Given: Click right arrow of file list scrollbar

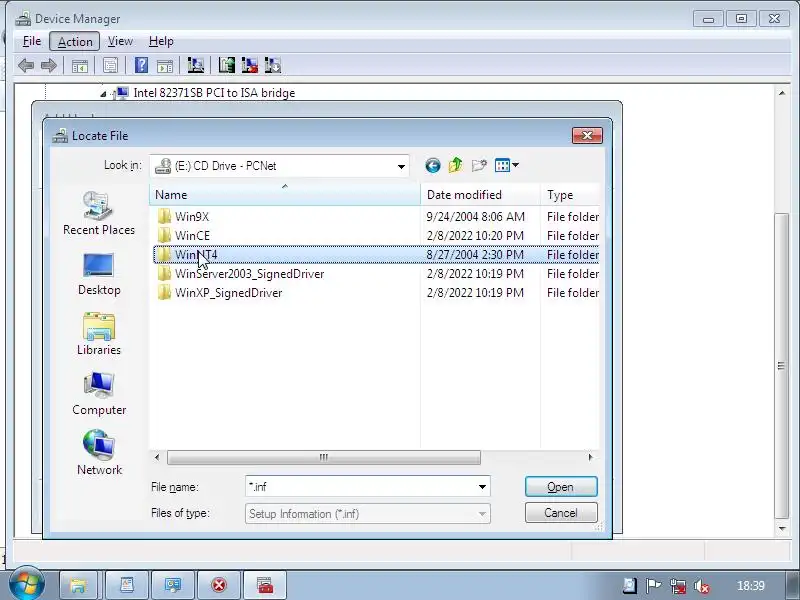Looking at the screenshot, I should pyautogui.click(x=590, y=457).
